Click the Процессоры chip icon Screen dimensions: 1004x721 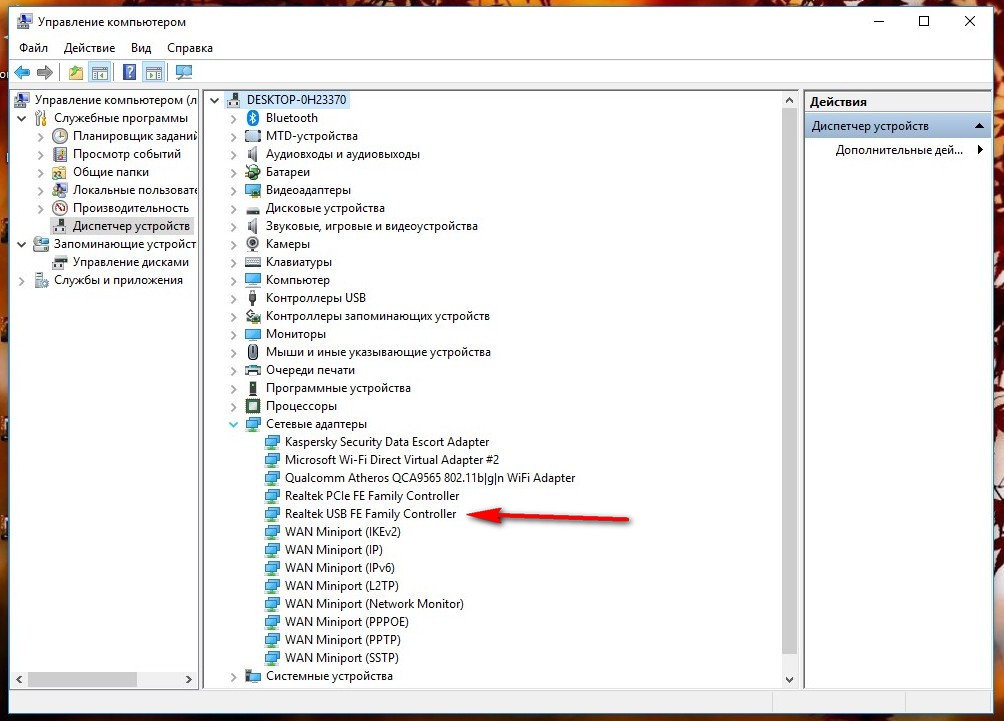click(253, 405)
